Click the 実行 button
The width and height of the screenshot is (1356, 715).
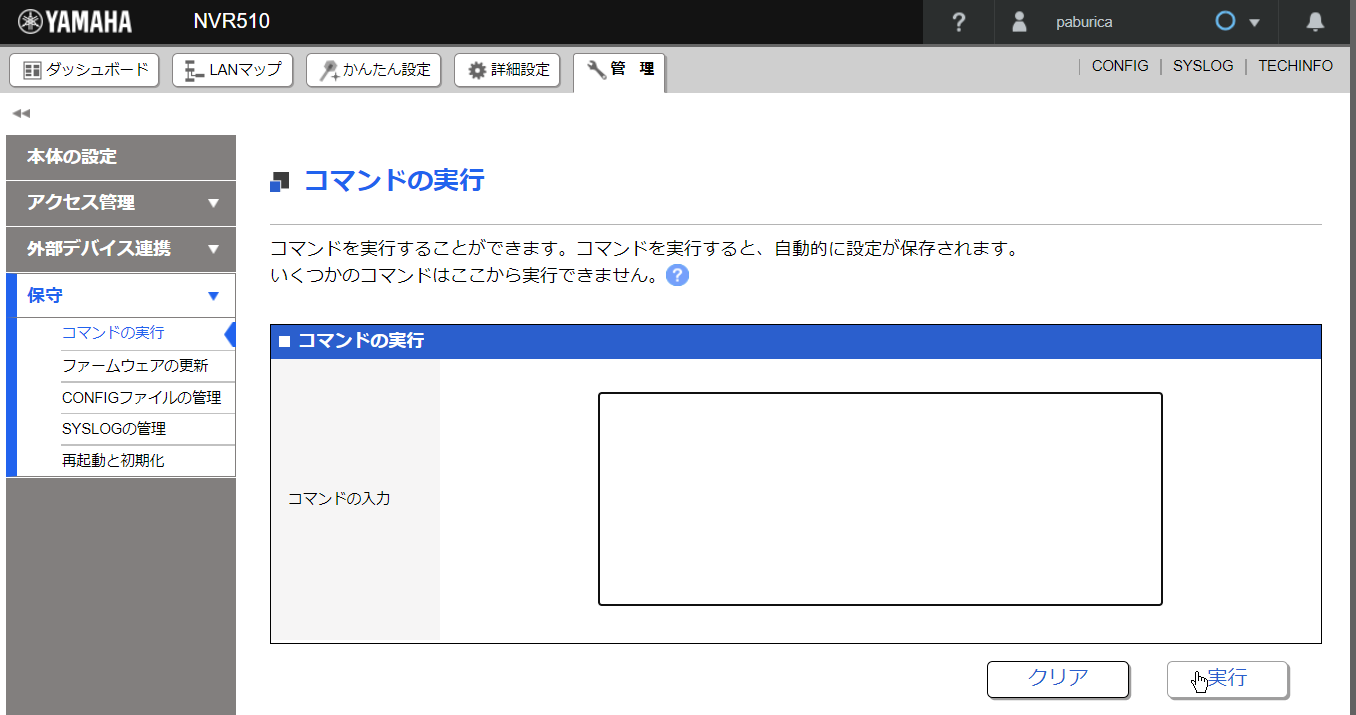(x=1227, y=679)
